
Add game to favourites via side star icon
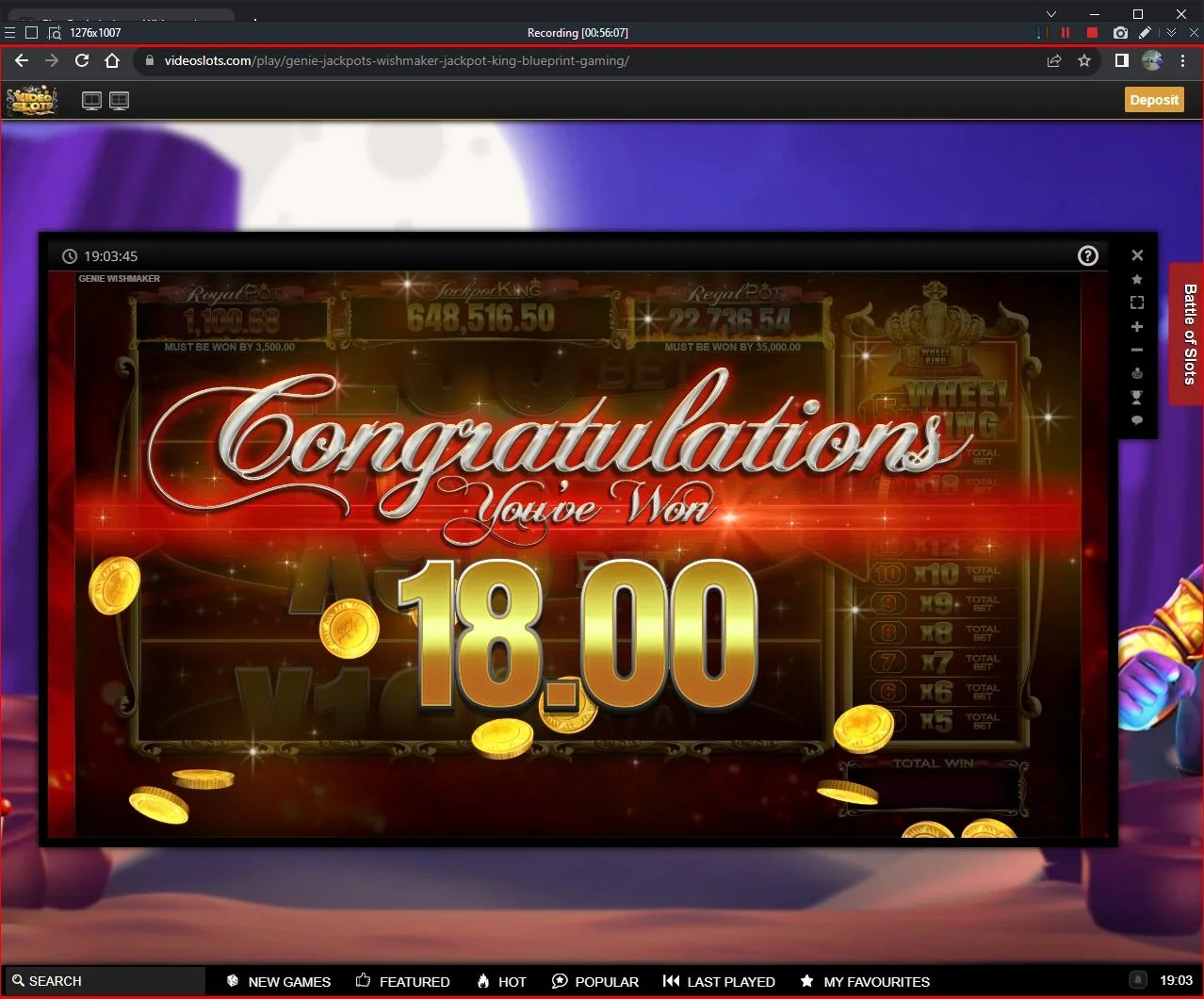click(x=1137, y=279)
